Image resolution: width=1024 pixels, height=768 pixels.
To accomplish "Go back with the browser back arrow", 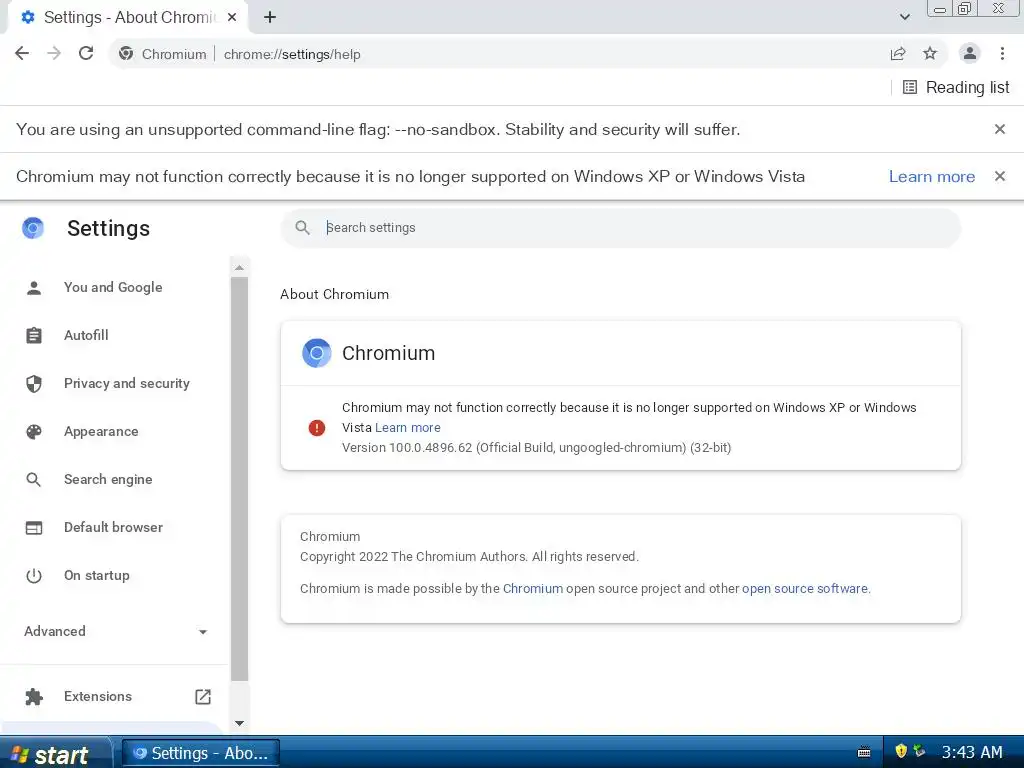I will (22, 54).
